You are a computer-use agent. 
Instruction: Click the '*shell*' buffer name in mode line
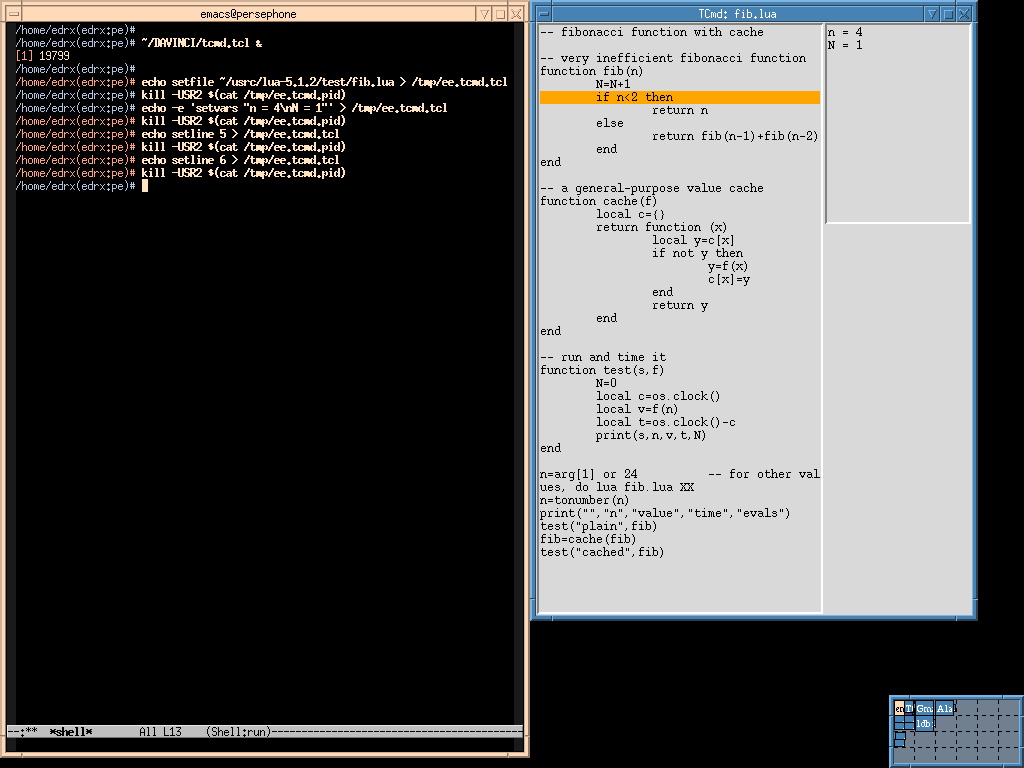[71, 732]
